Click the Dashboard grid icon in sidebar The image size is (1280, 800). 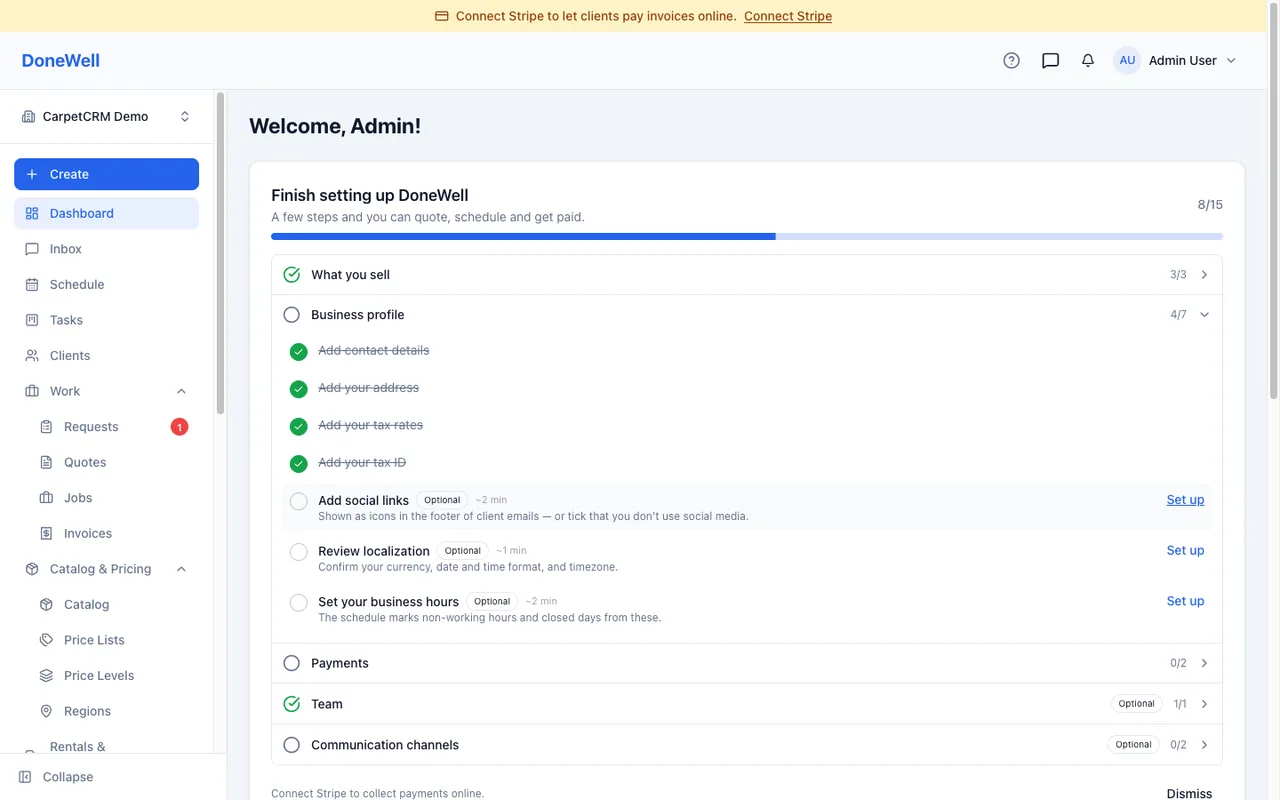32,213
